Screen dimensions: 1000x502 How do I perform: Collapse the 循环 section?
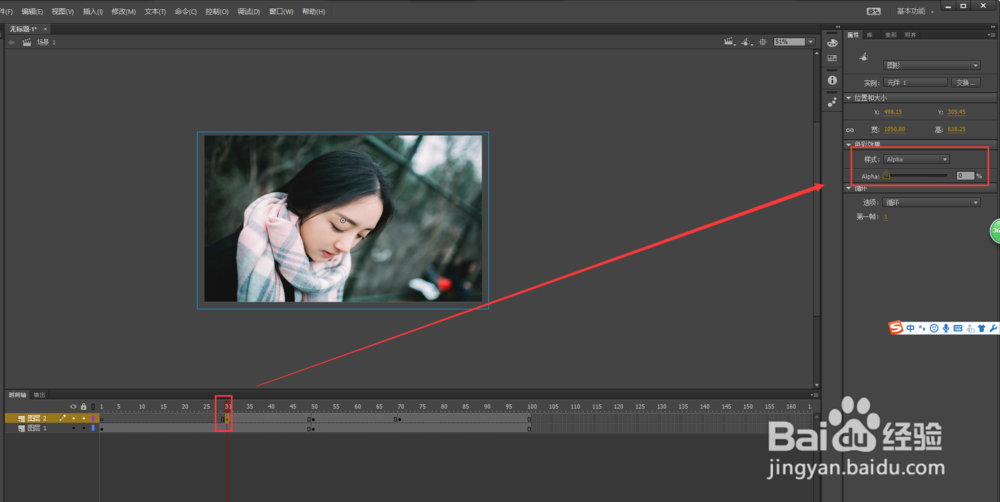coord(849,188)
